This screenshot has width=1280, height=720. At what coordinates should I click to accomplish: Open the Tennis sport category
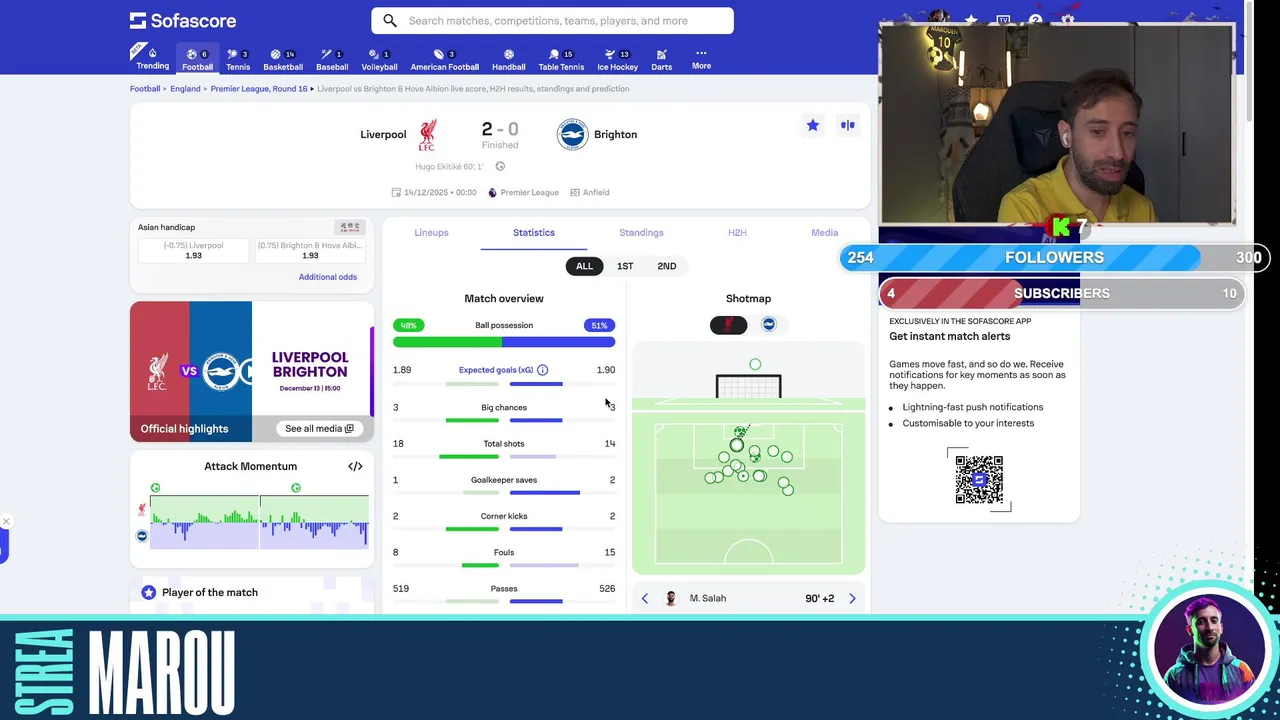pos(238,58)
